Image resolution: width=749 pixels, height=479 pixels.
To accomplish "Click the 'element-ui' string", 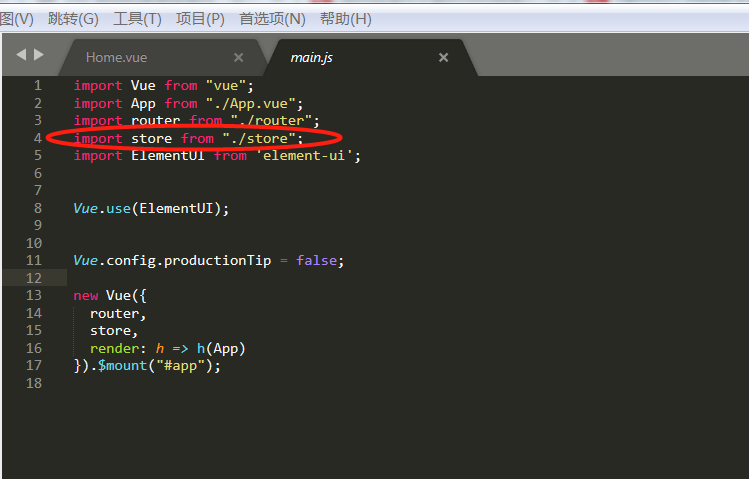I will tap(304, 156).
